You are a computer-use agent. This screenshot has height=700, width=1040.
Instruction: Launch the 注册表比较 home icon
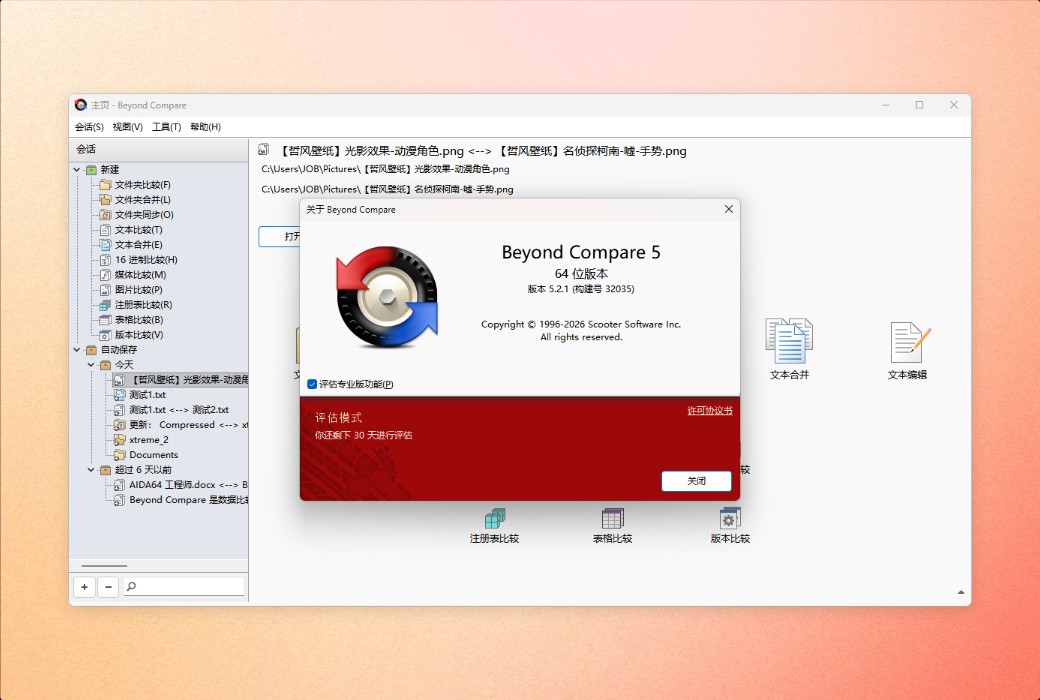coord(494,526)
